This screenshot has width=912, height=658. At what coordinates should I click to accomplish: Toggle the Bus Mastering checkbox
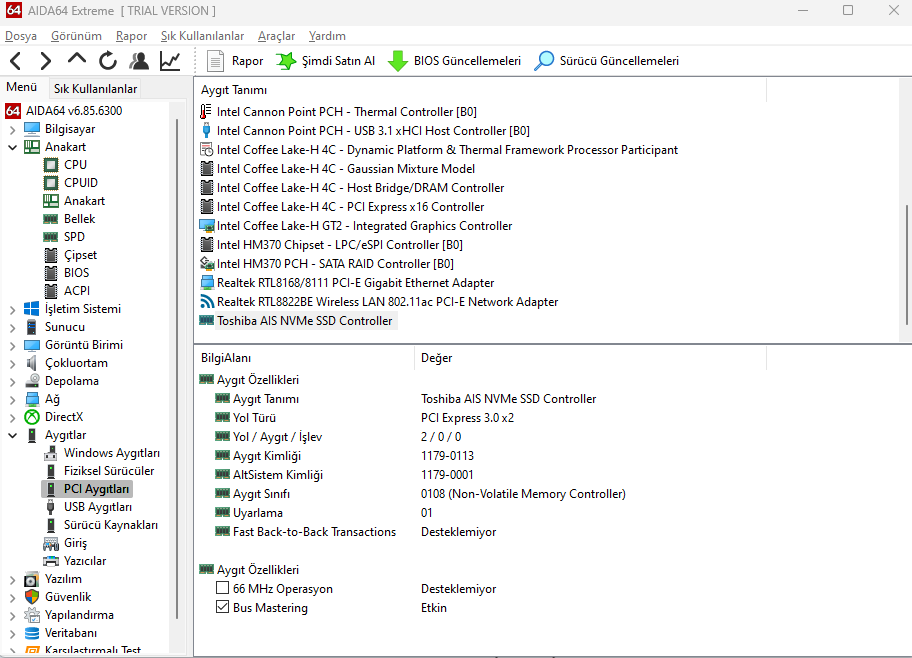coord(222,607)
